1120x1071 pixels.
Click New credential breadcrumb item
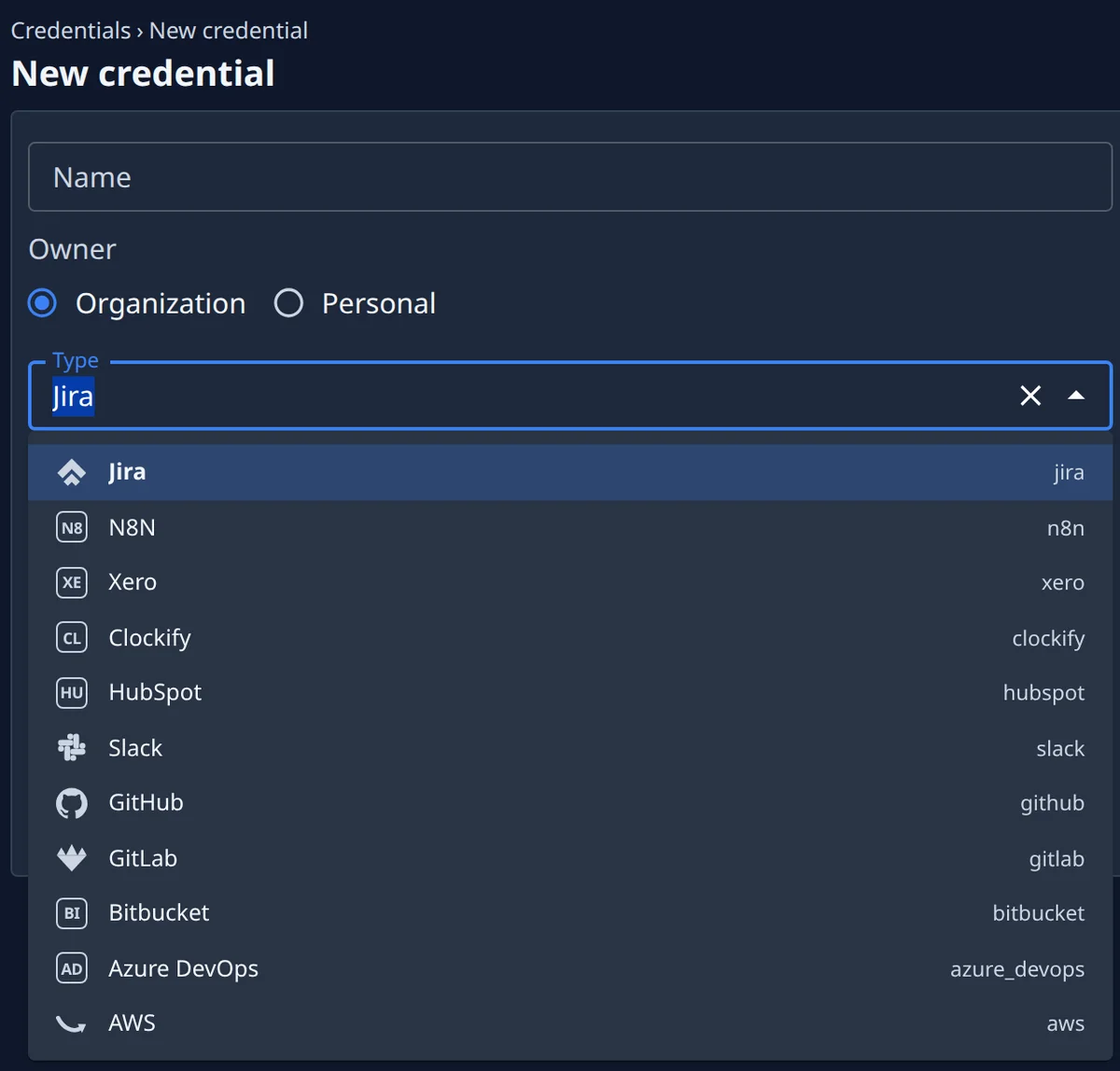pos(229,31)
